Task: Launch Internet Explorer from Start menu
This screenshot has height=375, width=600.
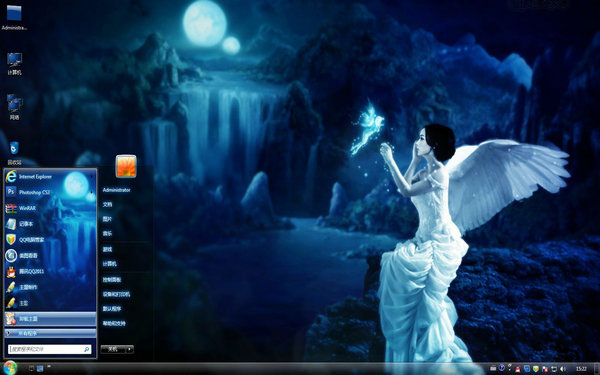Action: pos(50,177)
